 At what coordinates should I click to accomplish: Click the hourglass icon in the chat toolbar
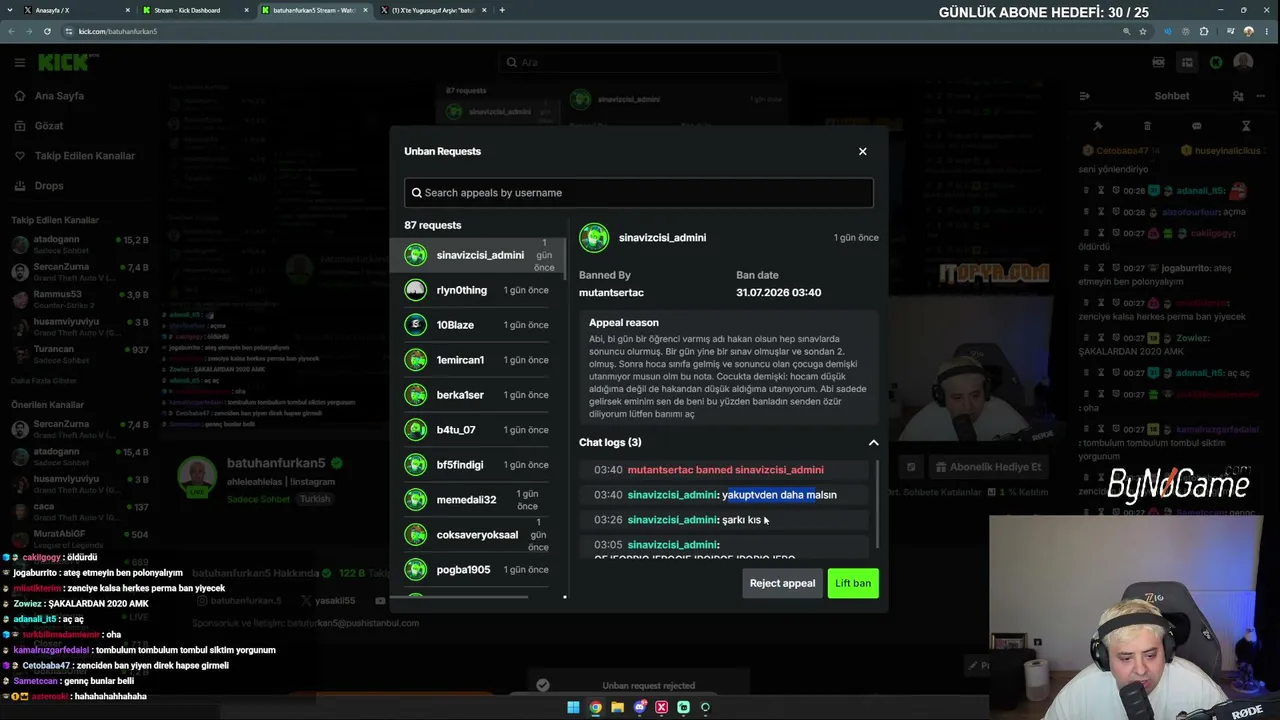[1246, 126]
